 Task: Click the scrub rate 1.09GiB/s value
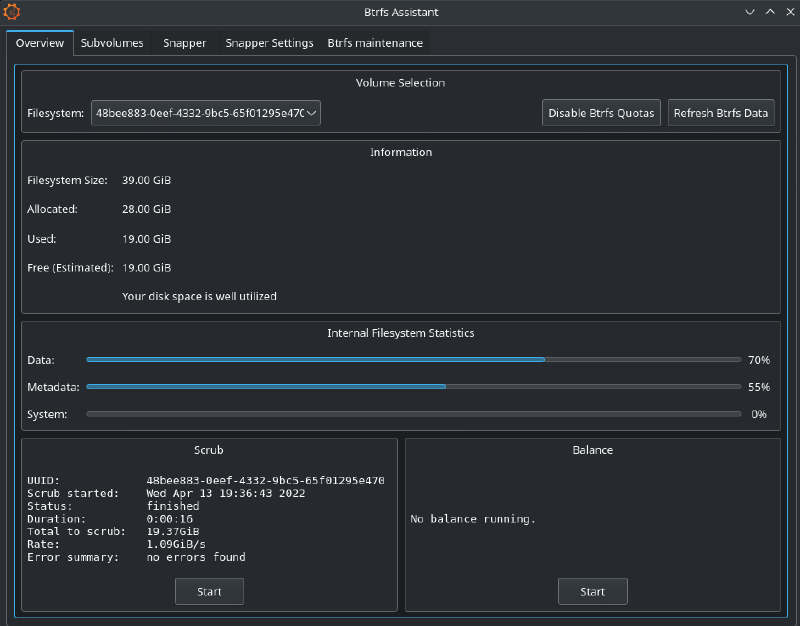(x=176, y=544)
